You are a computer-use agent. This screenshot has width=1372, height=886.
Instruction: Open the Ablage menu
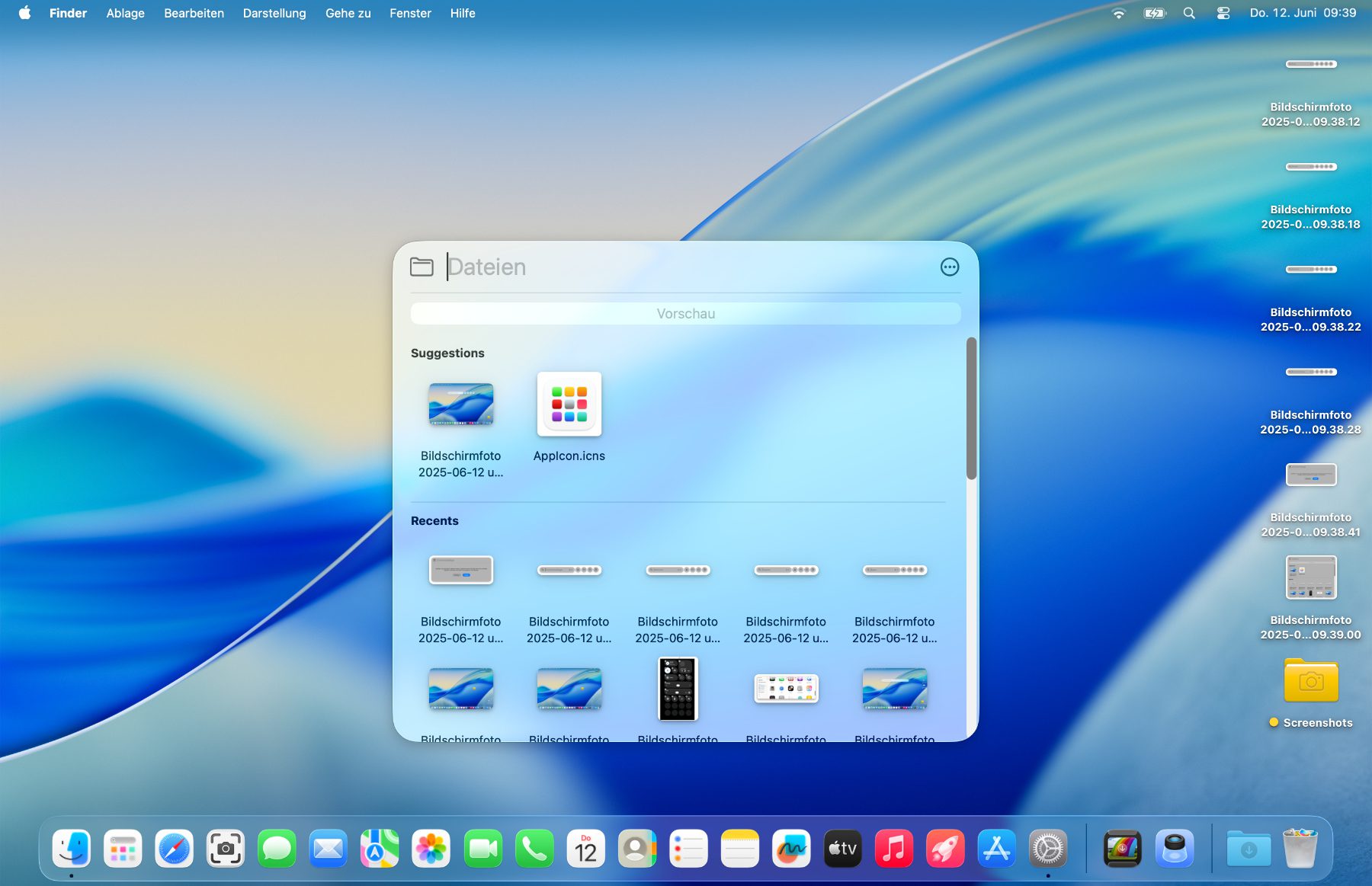pyautogui.click(x=125, y=13)
